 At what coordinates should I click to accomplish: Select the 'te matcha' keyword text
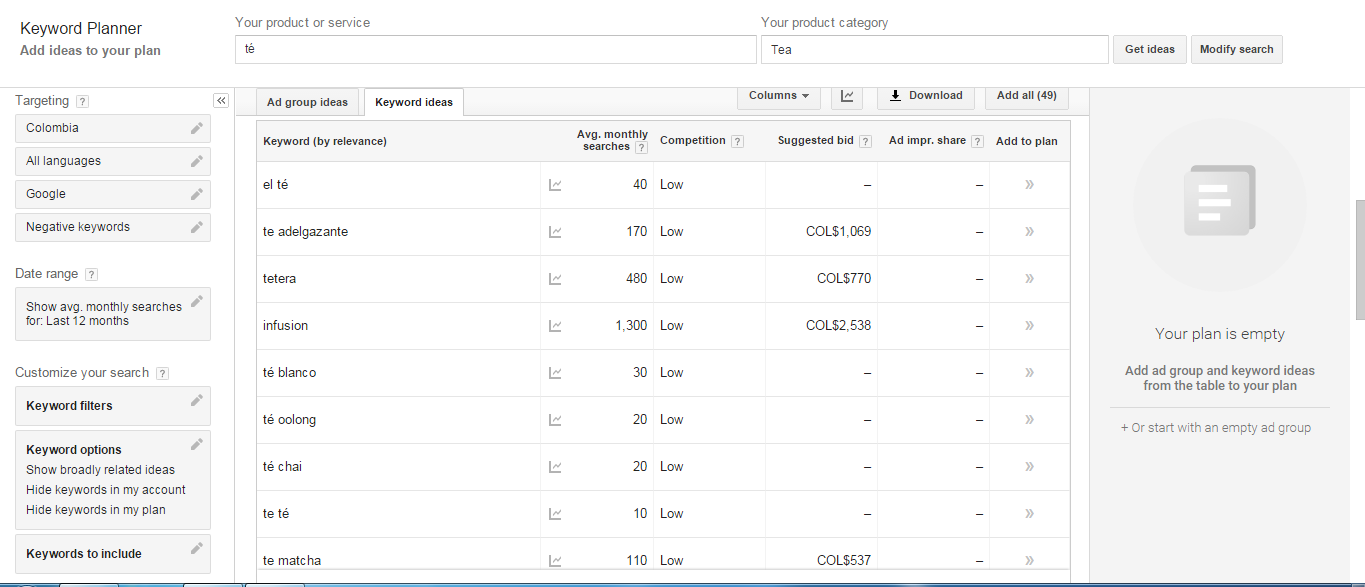(x=292, y=561)
